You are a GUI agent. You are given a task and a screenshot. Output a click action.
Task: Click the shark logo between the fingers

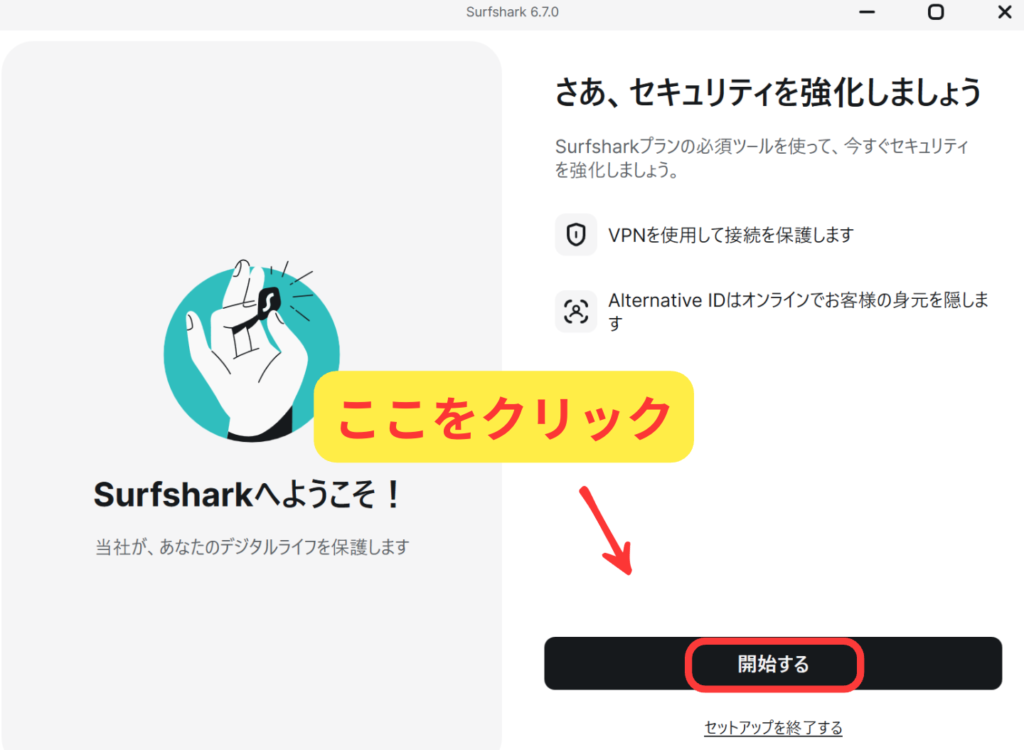pyautogui.click(x=269, y=302)
